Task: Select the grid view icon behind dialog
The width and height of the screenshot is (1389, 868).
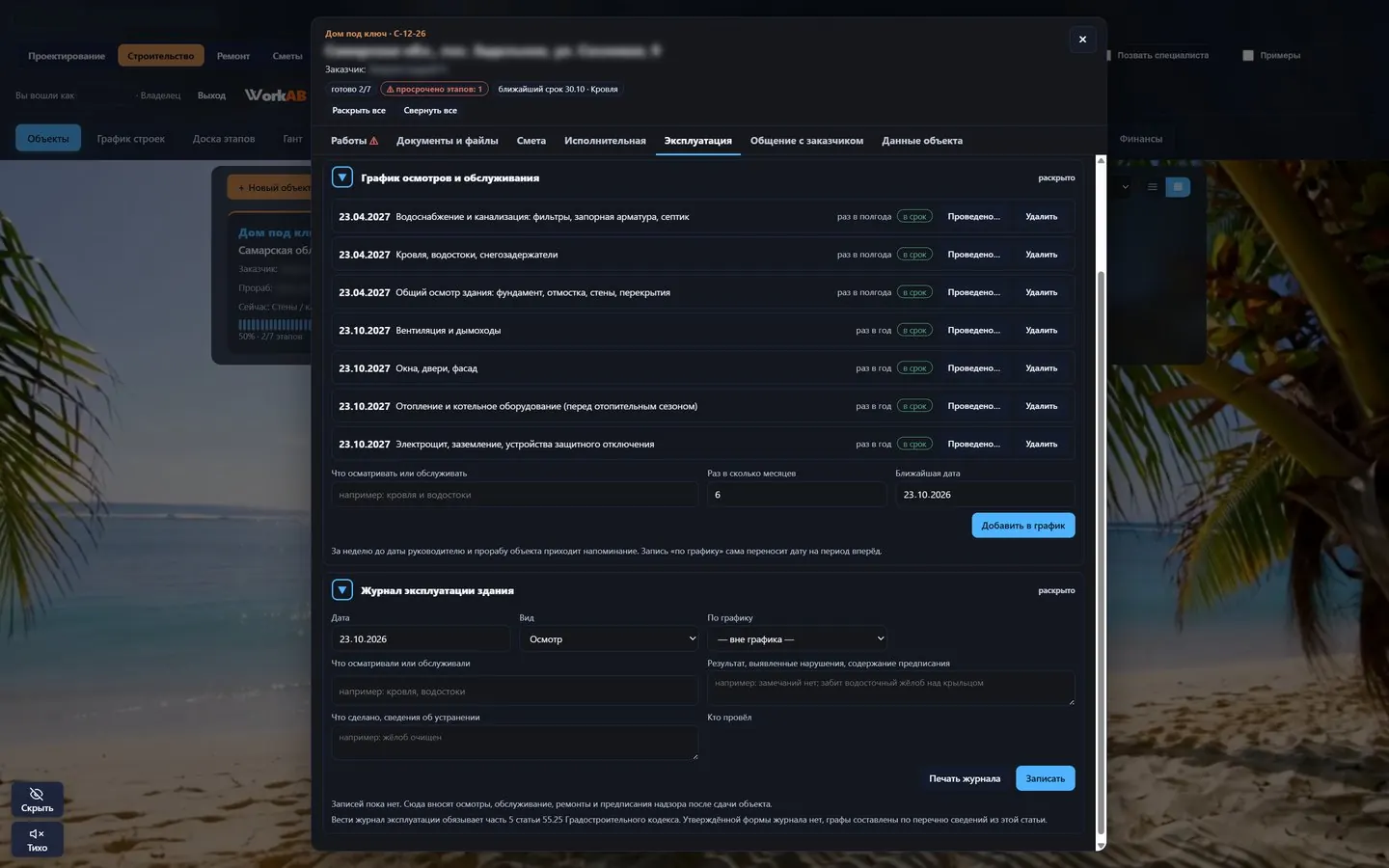Action: coord(1178,187)
